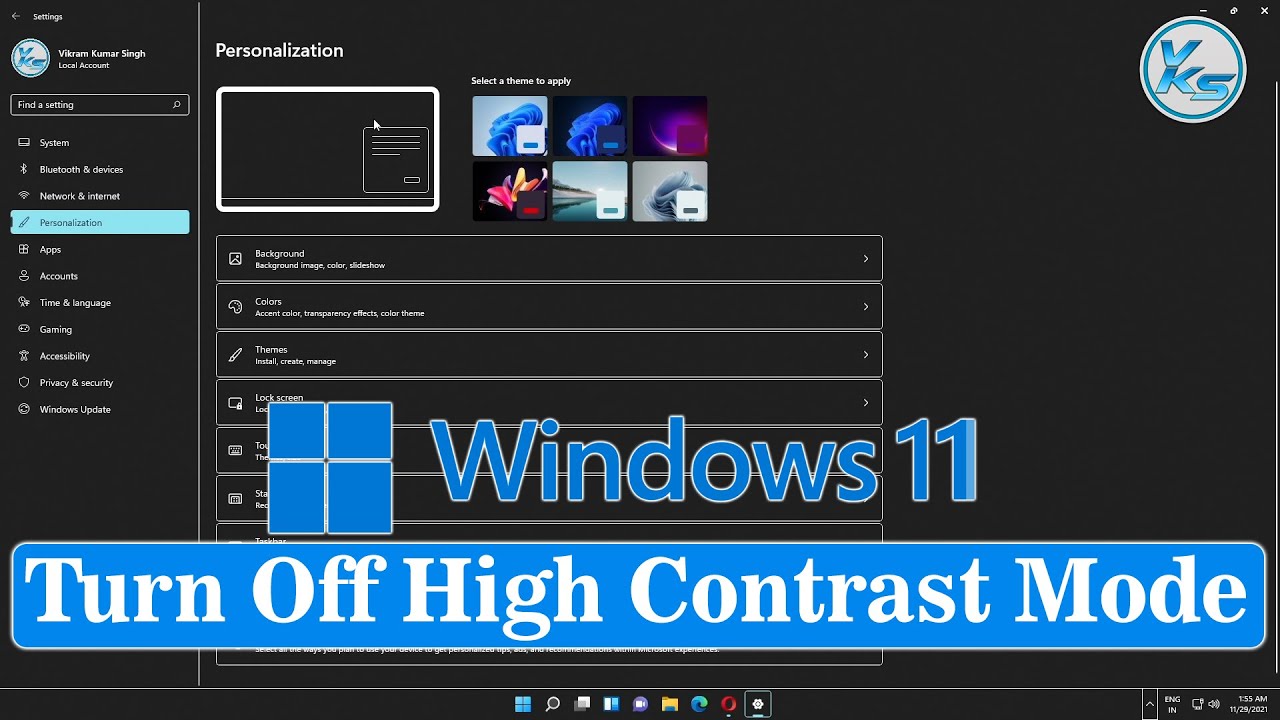Open System settings in sidebar

click(100, 143)
